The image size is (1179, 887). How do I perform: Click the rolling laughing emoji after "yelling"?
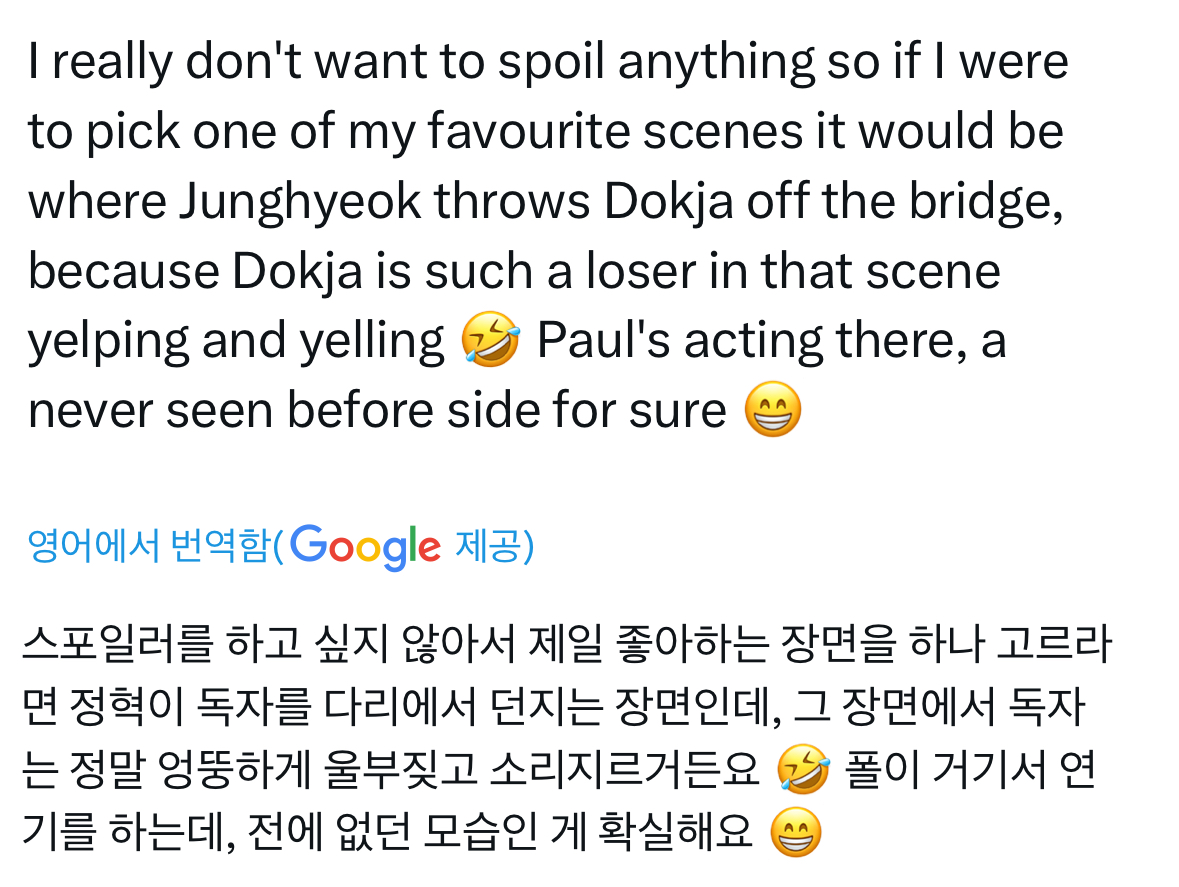pyautogui.click(x=490, y=341)
